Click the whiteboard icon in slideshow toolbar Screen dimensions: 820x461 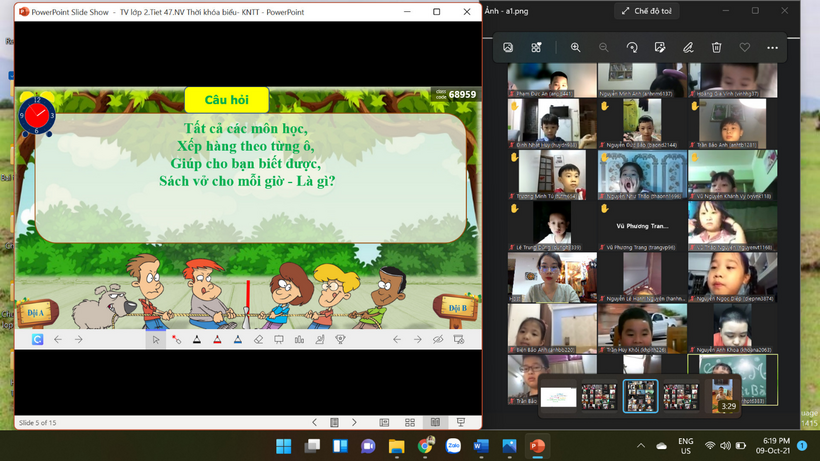279,340
